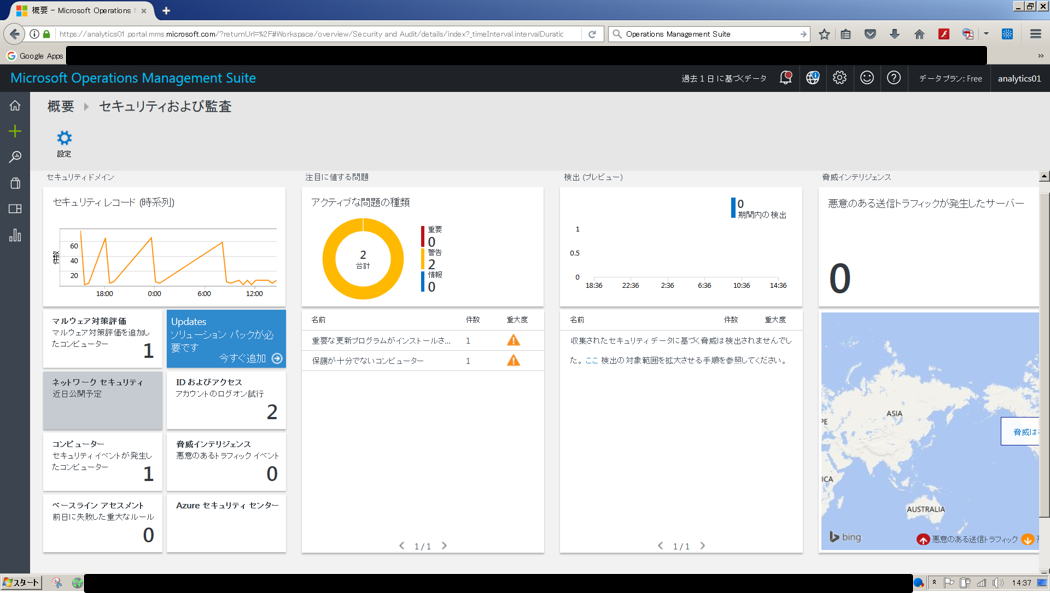Screen dimensions: 1050x593
Task: Open the solutions gallery bag icon
Action: click(15, 183)
